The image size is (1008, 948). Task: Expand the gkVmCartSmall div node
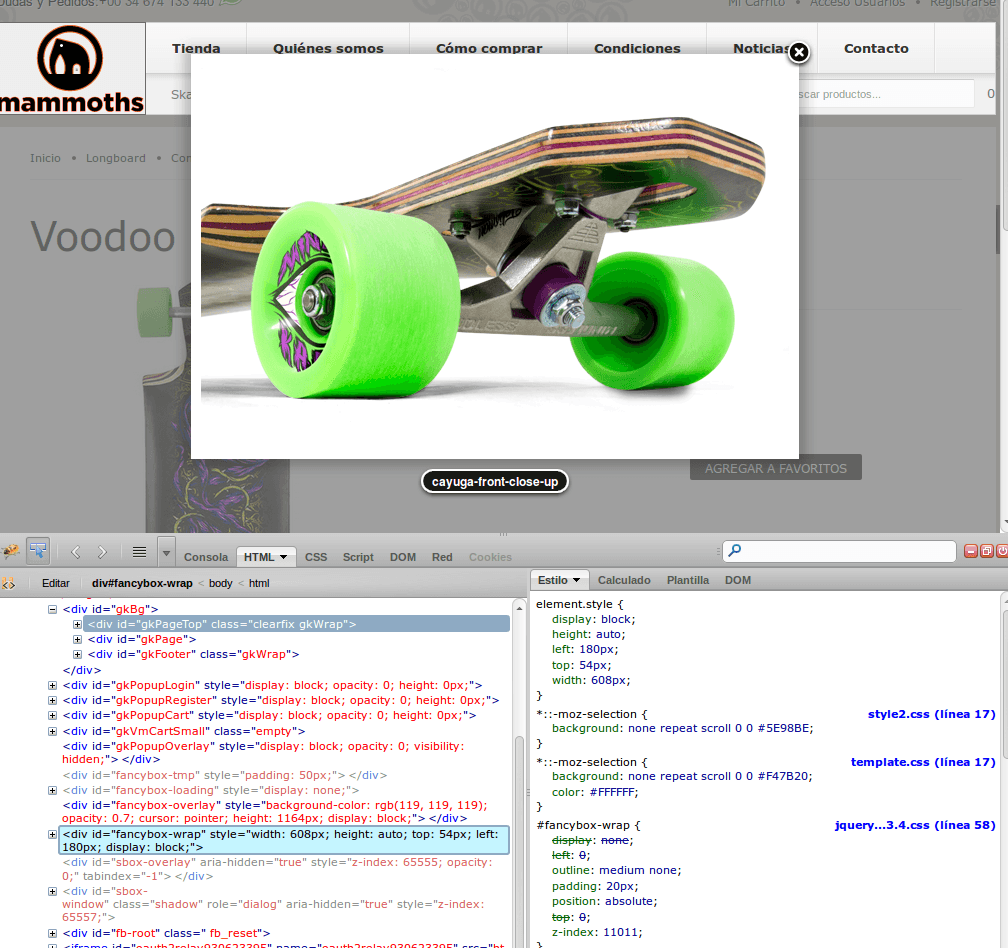click(x=52, y=731)
